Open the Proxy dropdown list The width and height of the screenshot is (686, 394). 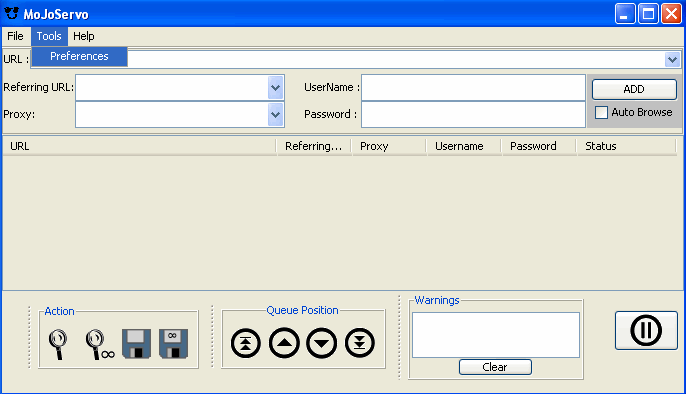(x=275, y=115)
